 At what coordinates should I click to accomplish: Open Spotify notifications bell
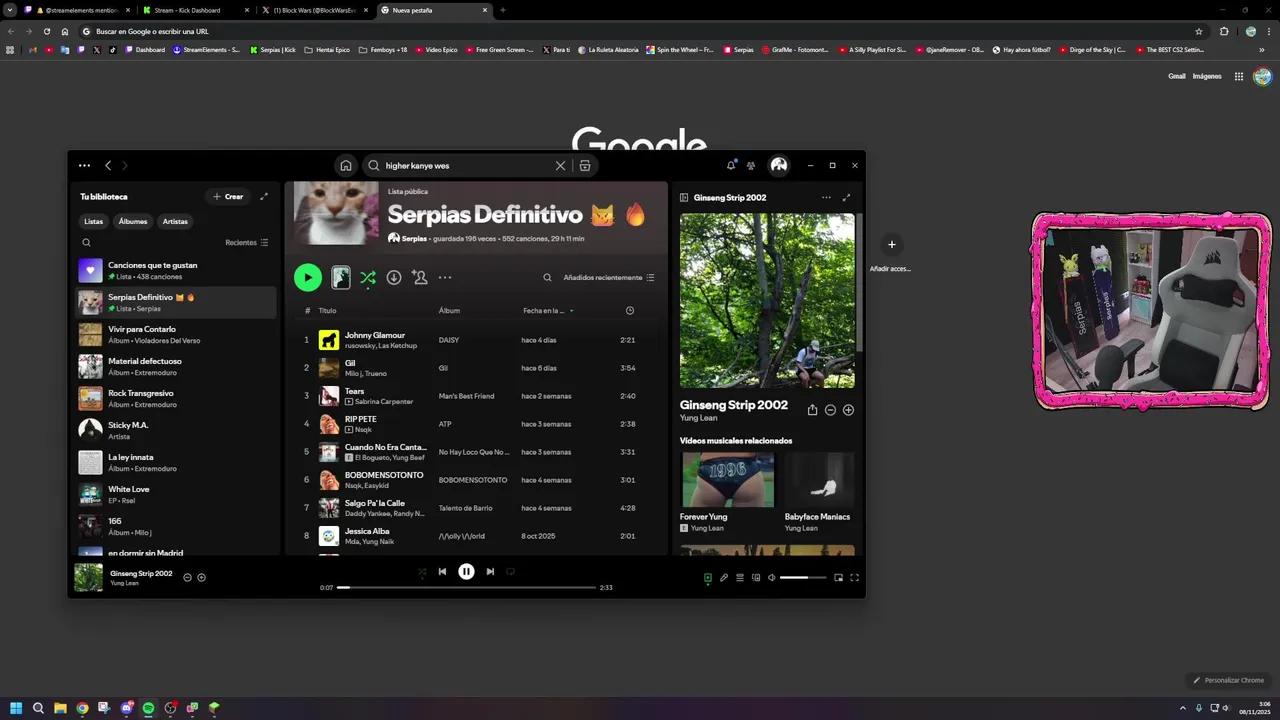731,165
